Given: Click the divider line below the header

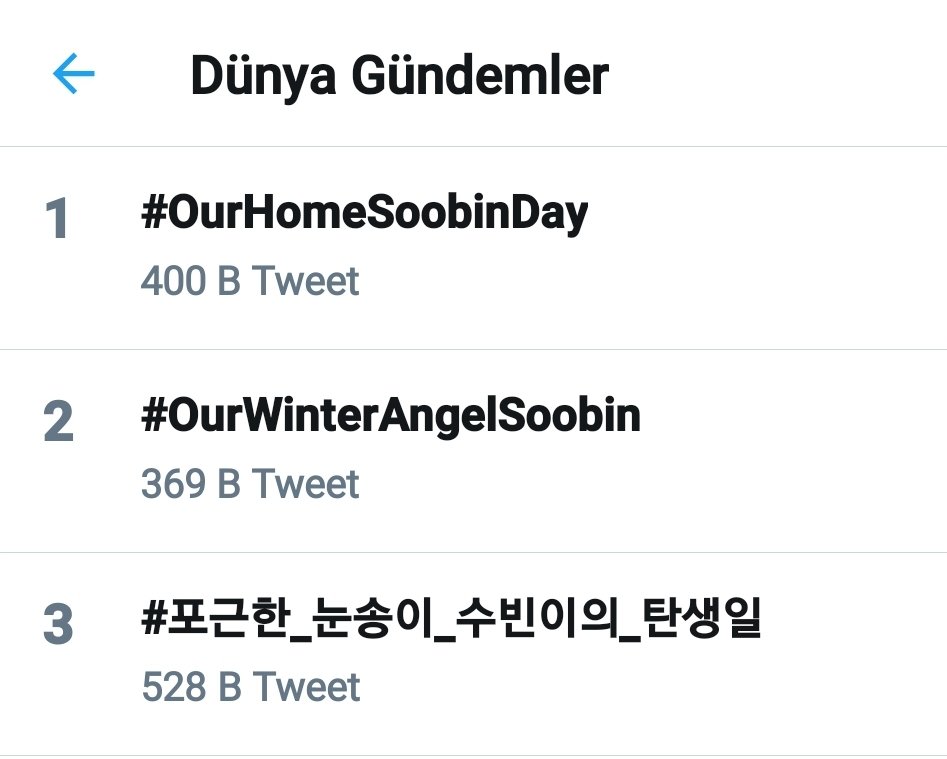Looking at the screenshot, I should pyautogui.click(x=473, y=147).
